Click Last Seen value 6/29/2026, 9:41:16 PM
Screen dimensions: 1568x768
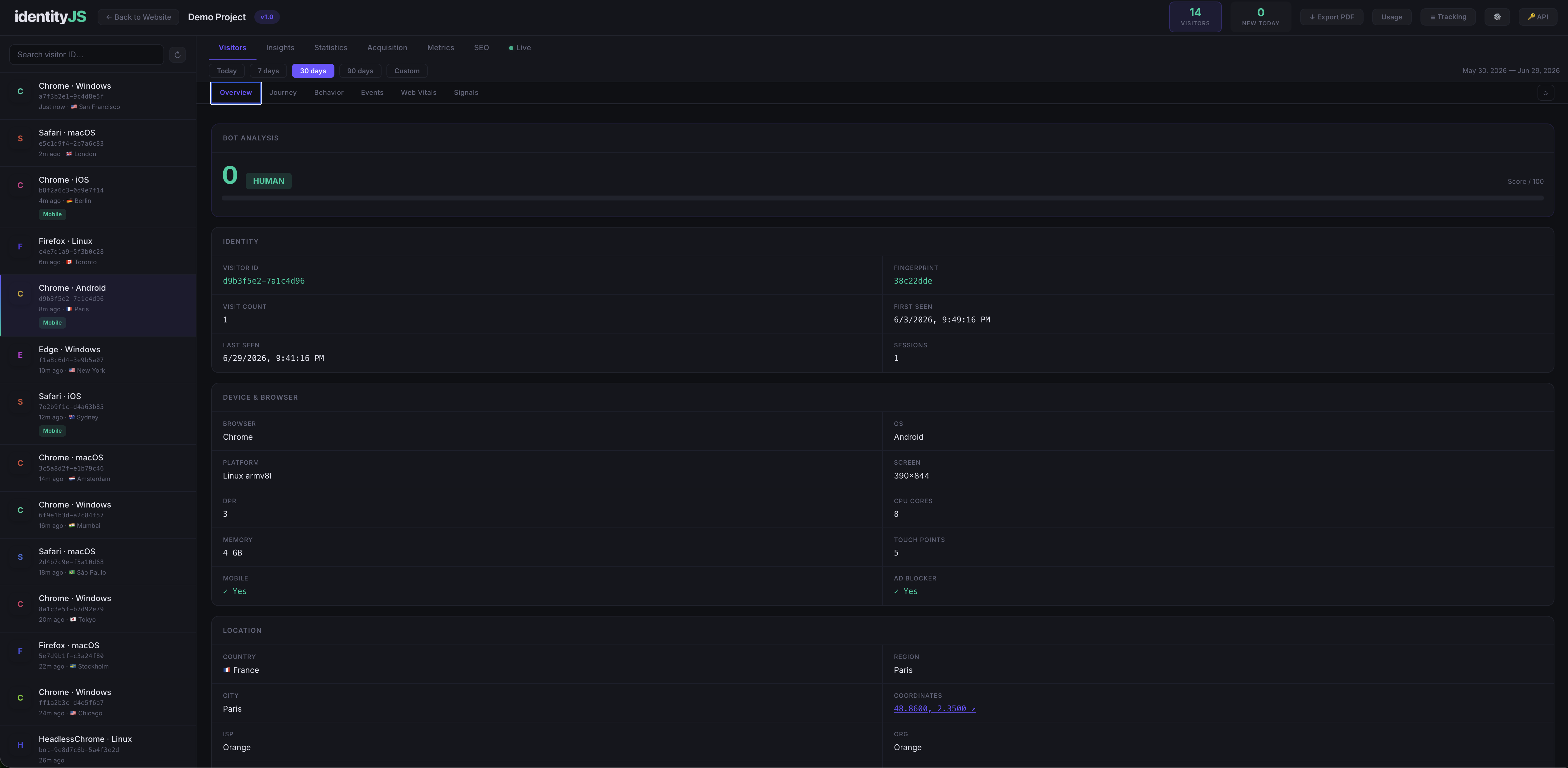point(273,358)
